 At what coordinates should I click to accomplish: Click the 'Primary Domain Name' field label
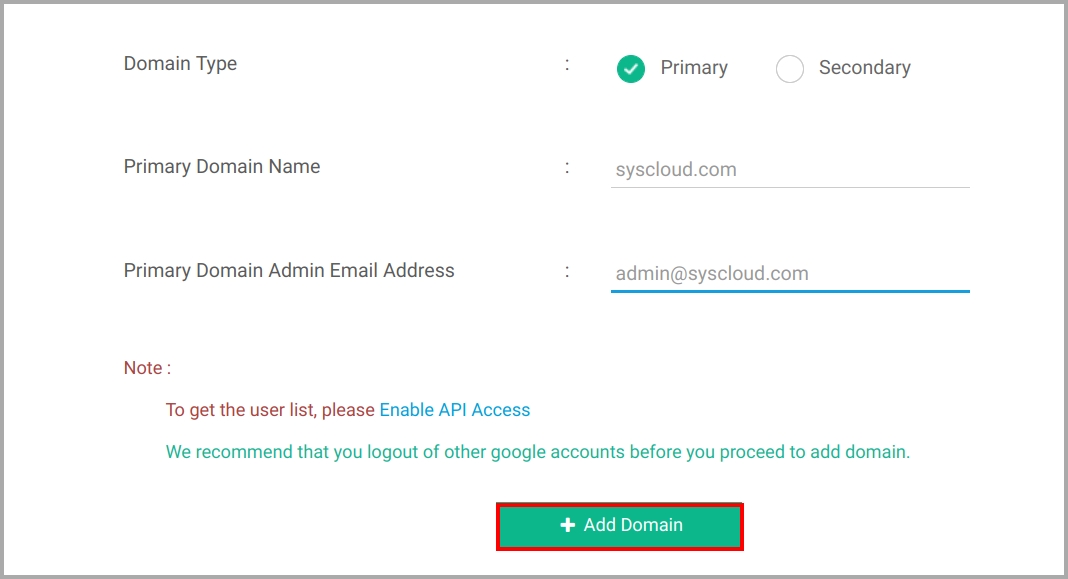(x=222, y=166)
